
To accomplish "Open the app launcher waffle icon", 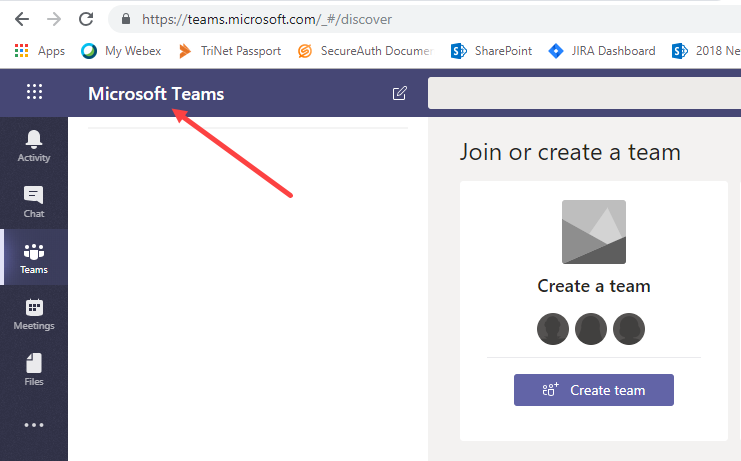I will click(34, 93).
